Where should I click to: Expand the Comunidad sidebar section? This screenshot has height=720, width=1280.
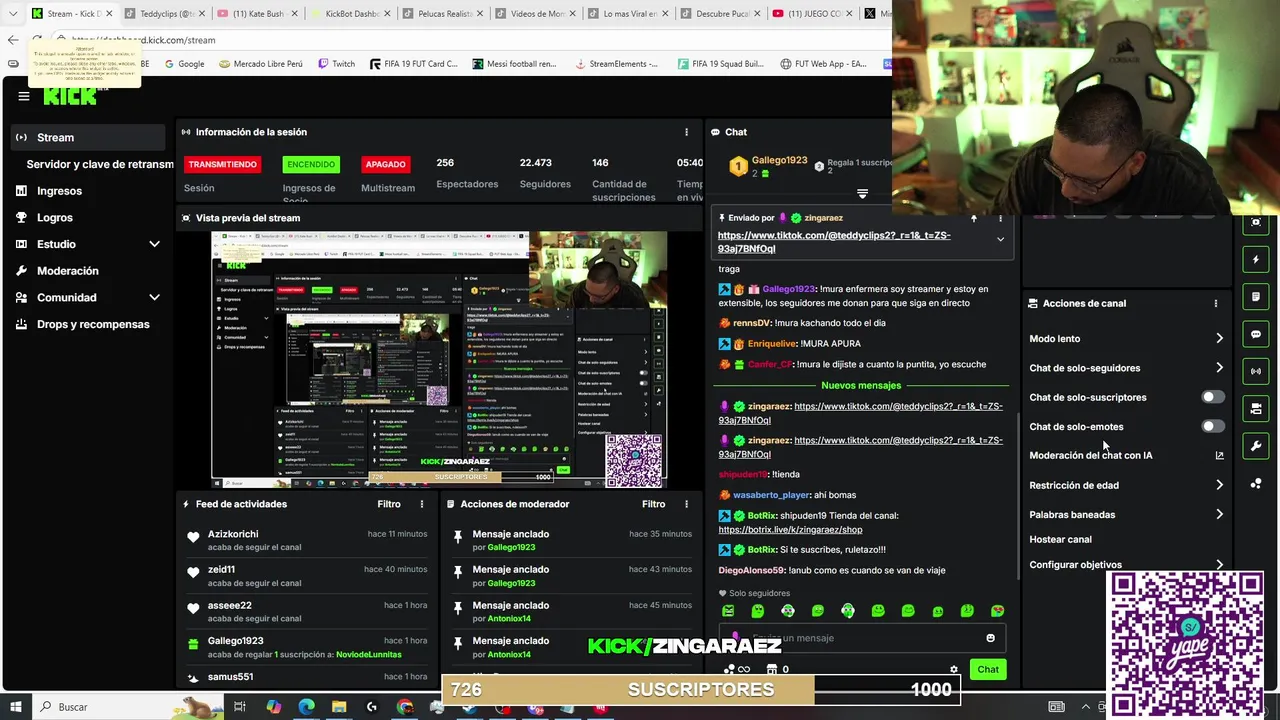coord(154,297)
